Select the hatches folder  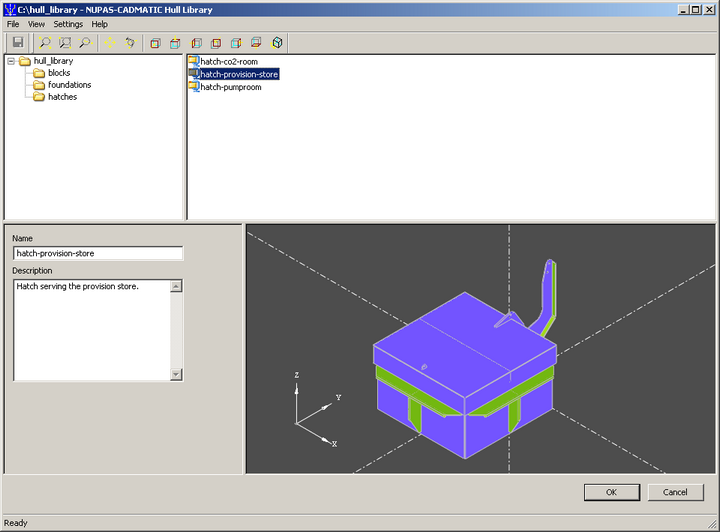(x=62, y=97)
